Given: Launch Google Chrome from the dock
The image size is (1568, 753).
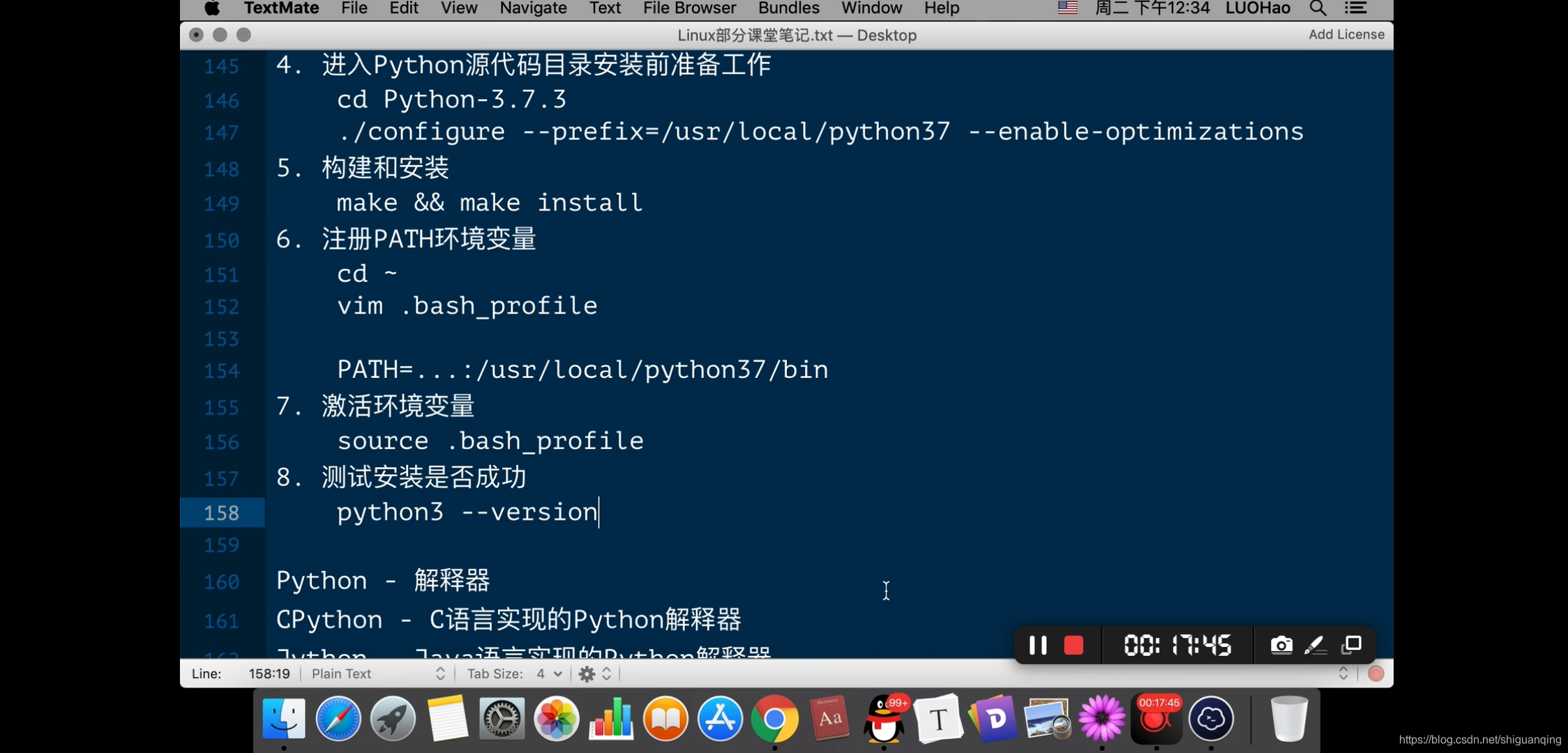Looking at the screenshot, I should click(774, 719).
